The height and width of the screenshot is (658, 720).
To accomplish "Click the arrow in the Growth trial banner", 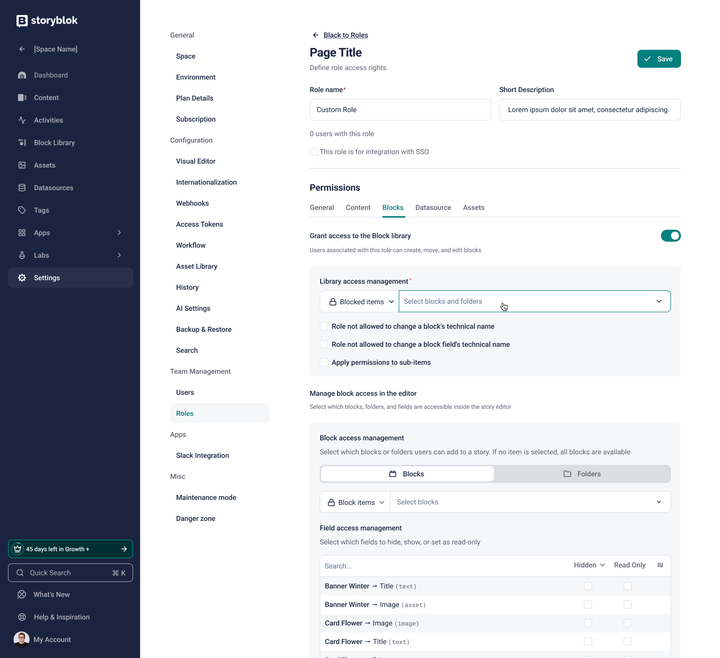I will coord(124,549).
